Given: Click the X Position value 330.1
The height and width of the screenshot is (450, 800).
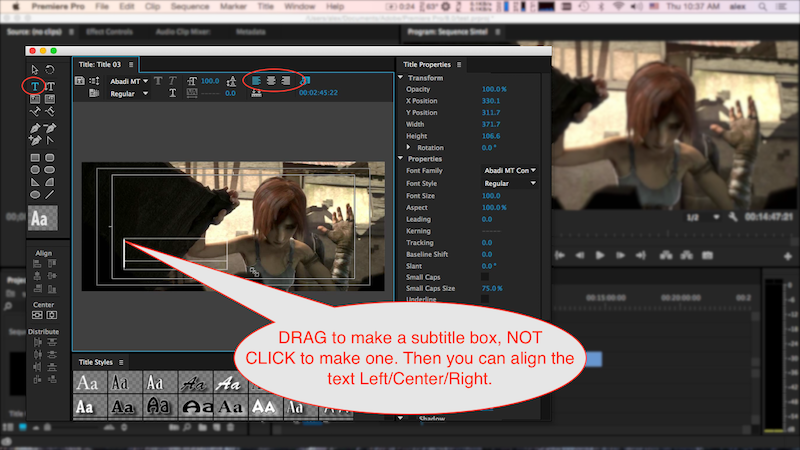Looking at the screenshot, I should pyautogui.click(x=491, y=101).
